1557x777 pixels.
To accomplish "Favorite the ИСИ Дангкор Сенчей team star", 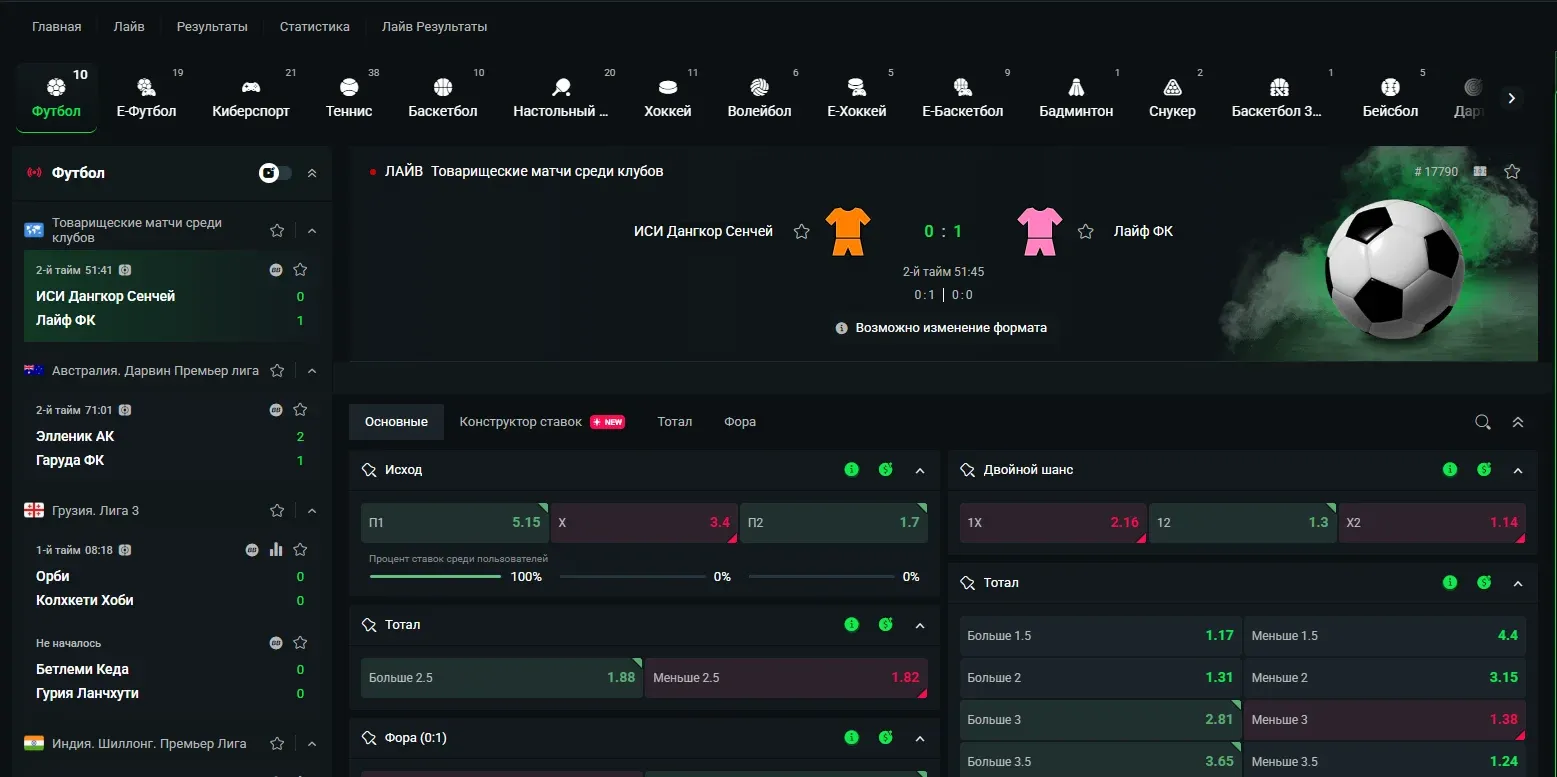I will 801,232.
